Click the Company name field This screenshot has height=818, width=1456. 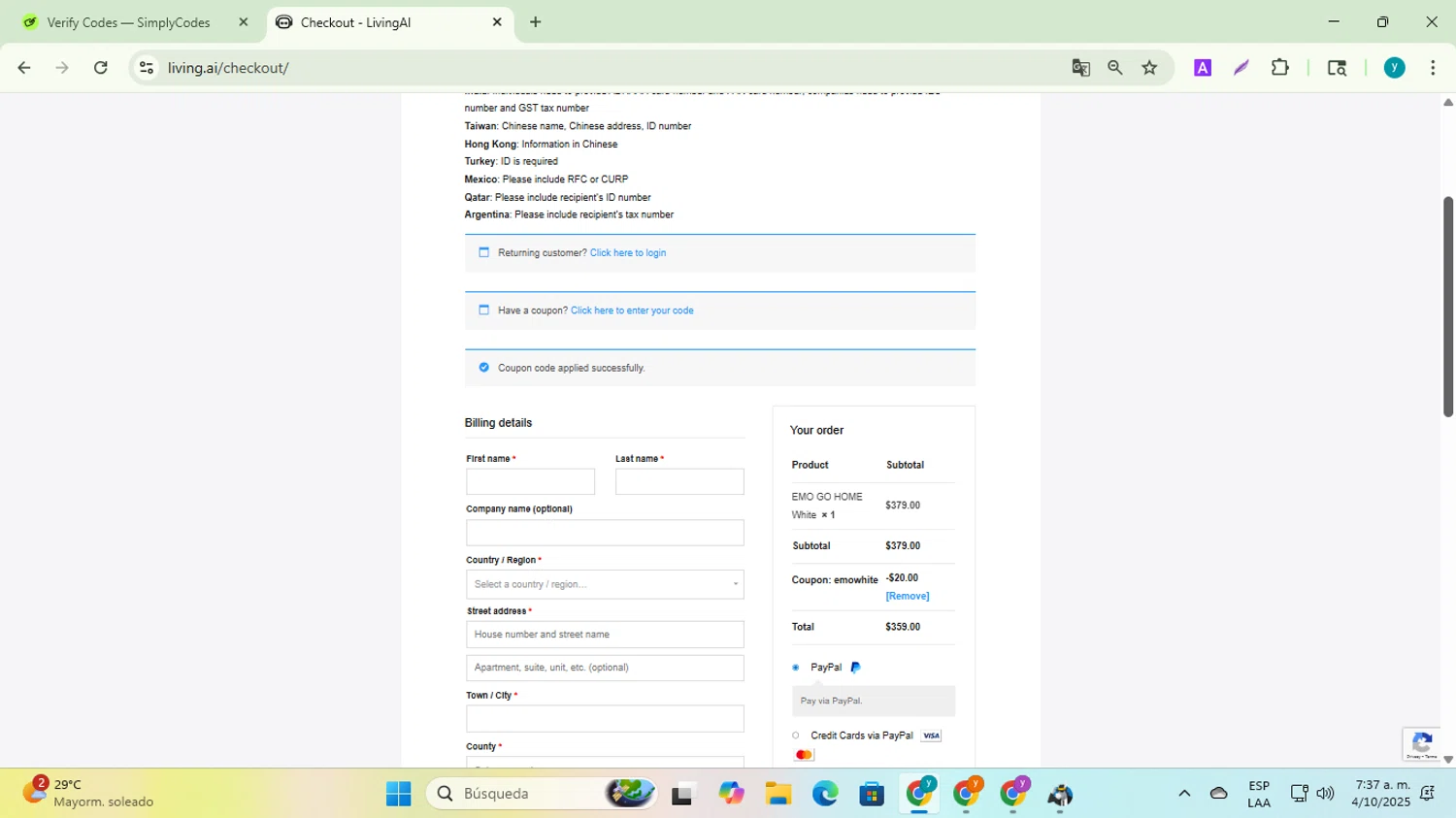[x=605, y=533]
